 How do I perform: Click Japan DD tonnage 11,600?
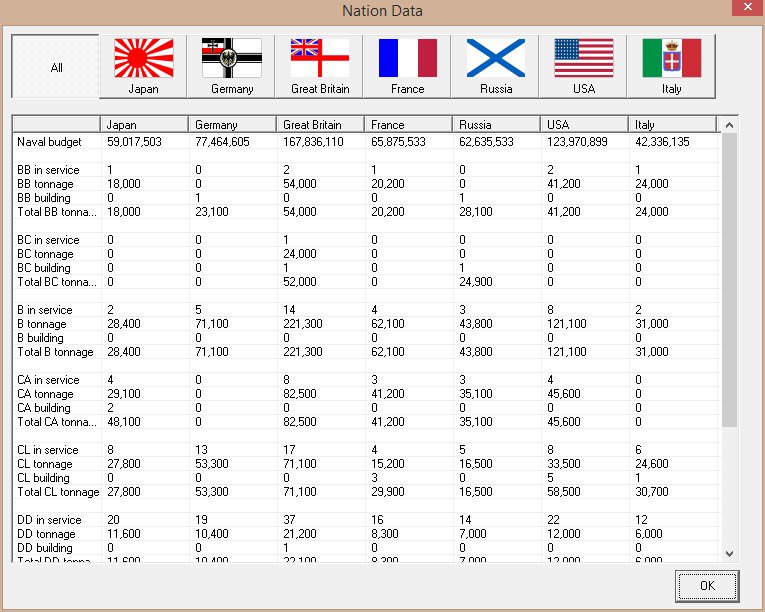coord(123,534)
